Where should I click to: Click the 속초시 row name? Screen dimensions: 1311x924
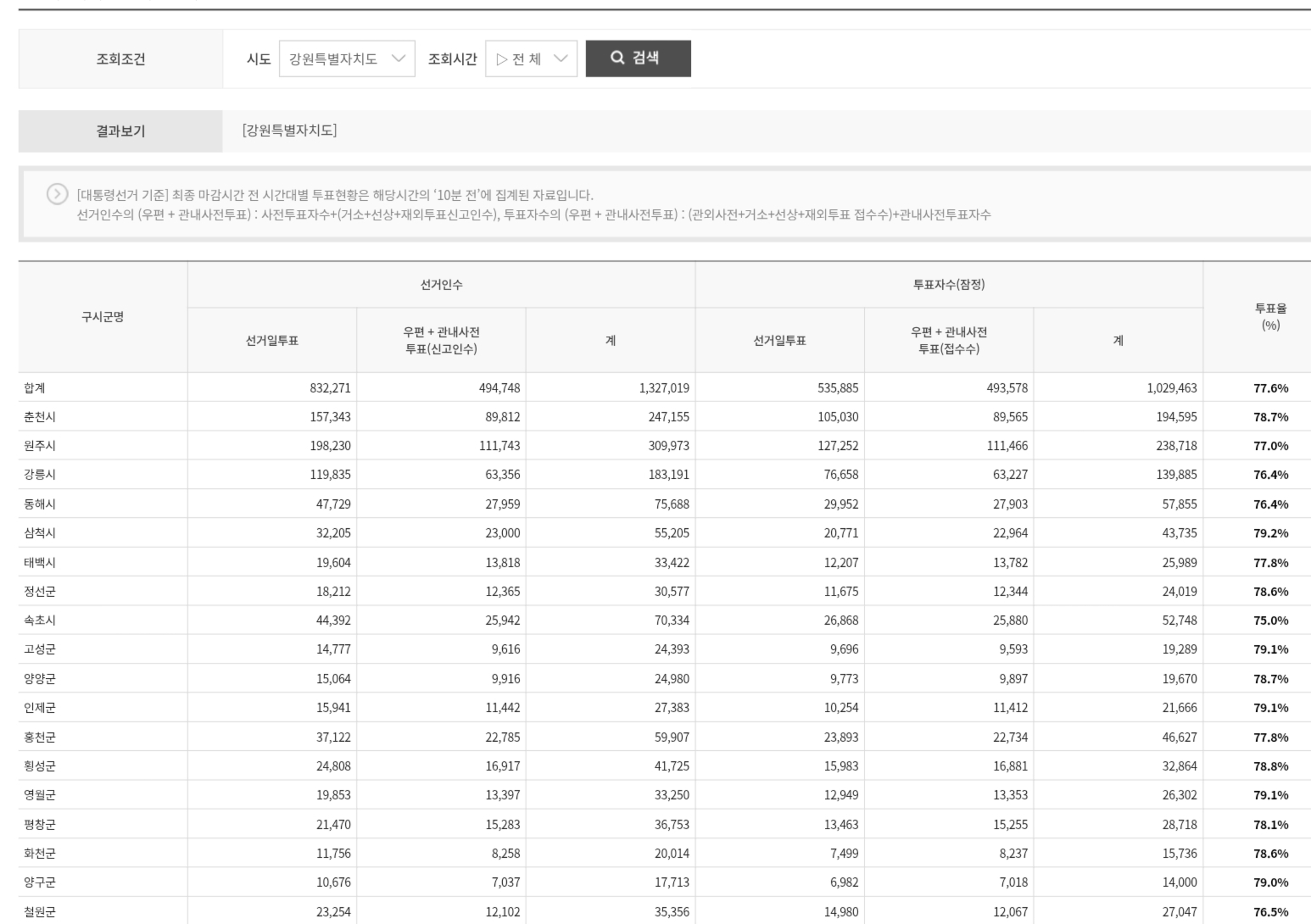[40, 621]
